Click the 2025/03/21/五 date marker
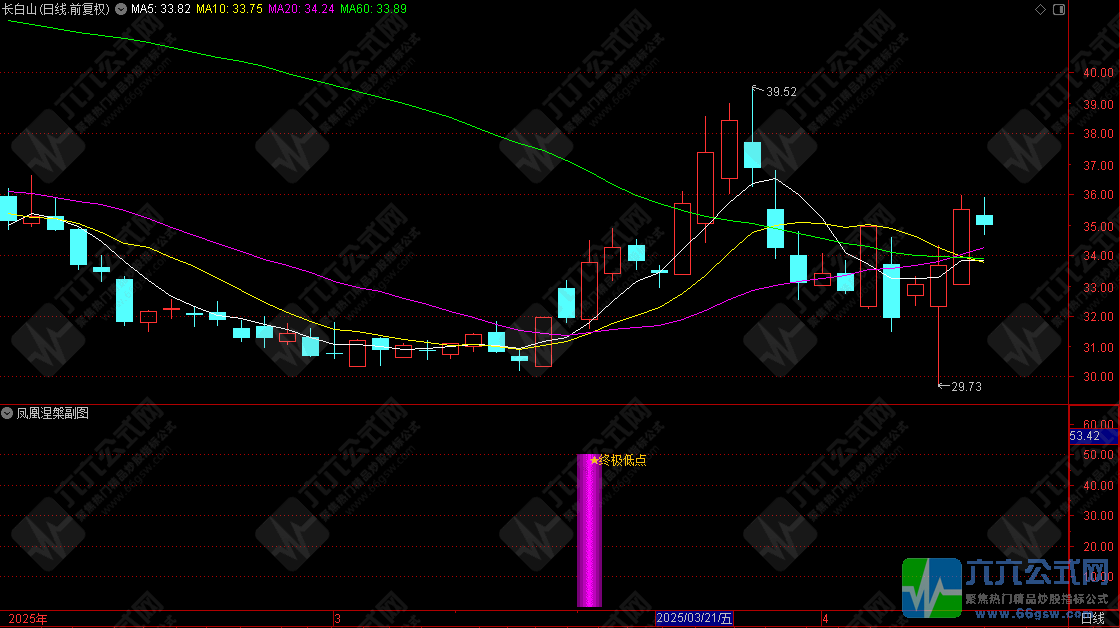This screenshot has width=1120, height=628. [694, 619]
